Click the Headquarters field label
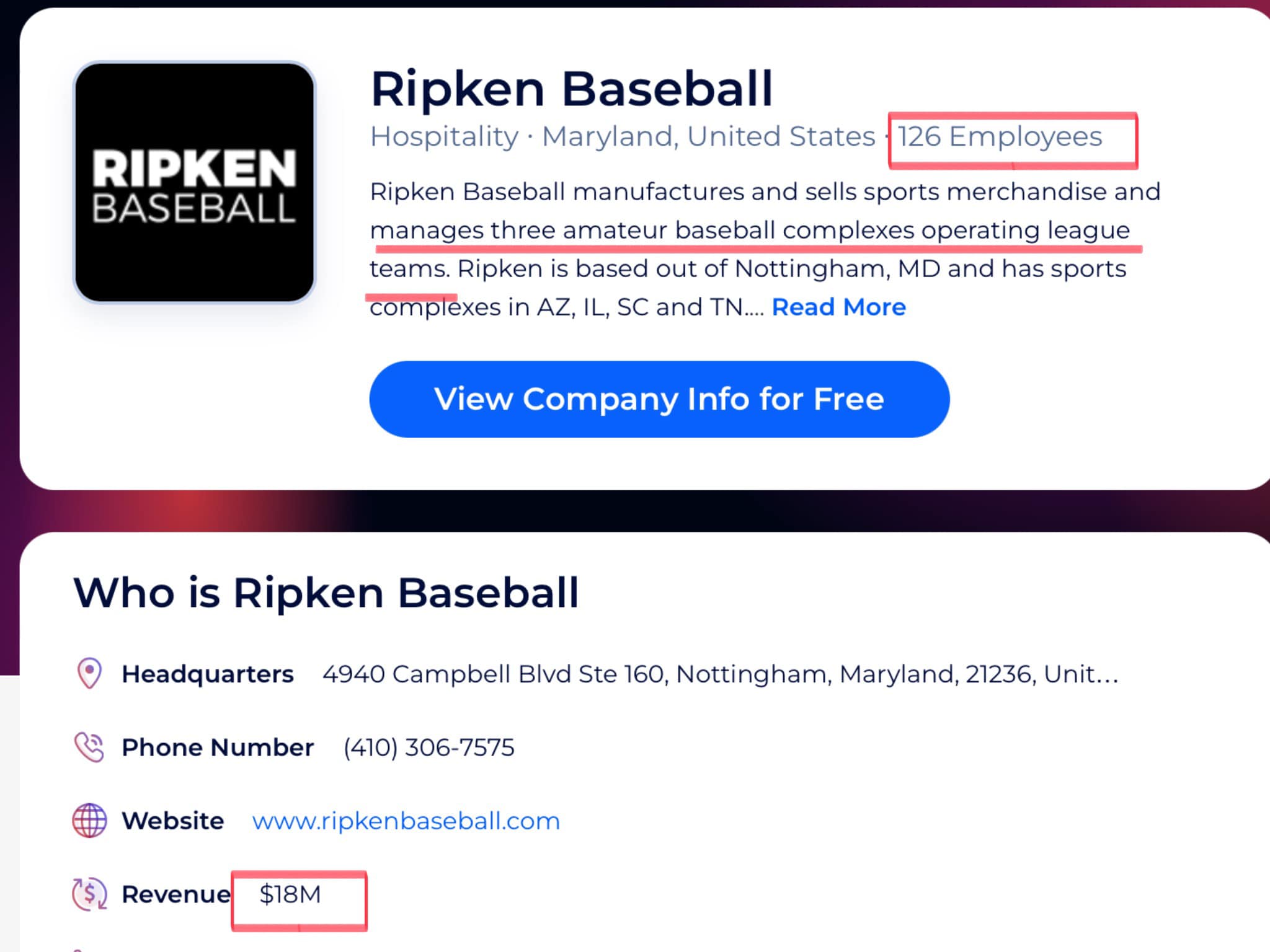 208,674
